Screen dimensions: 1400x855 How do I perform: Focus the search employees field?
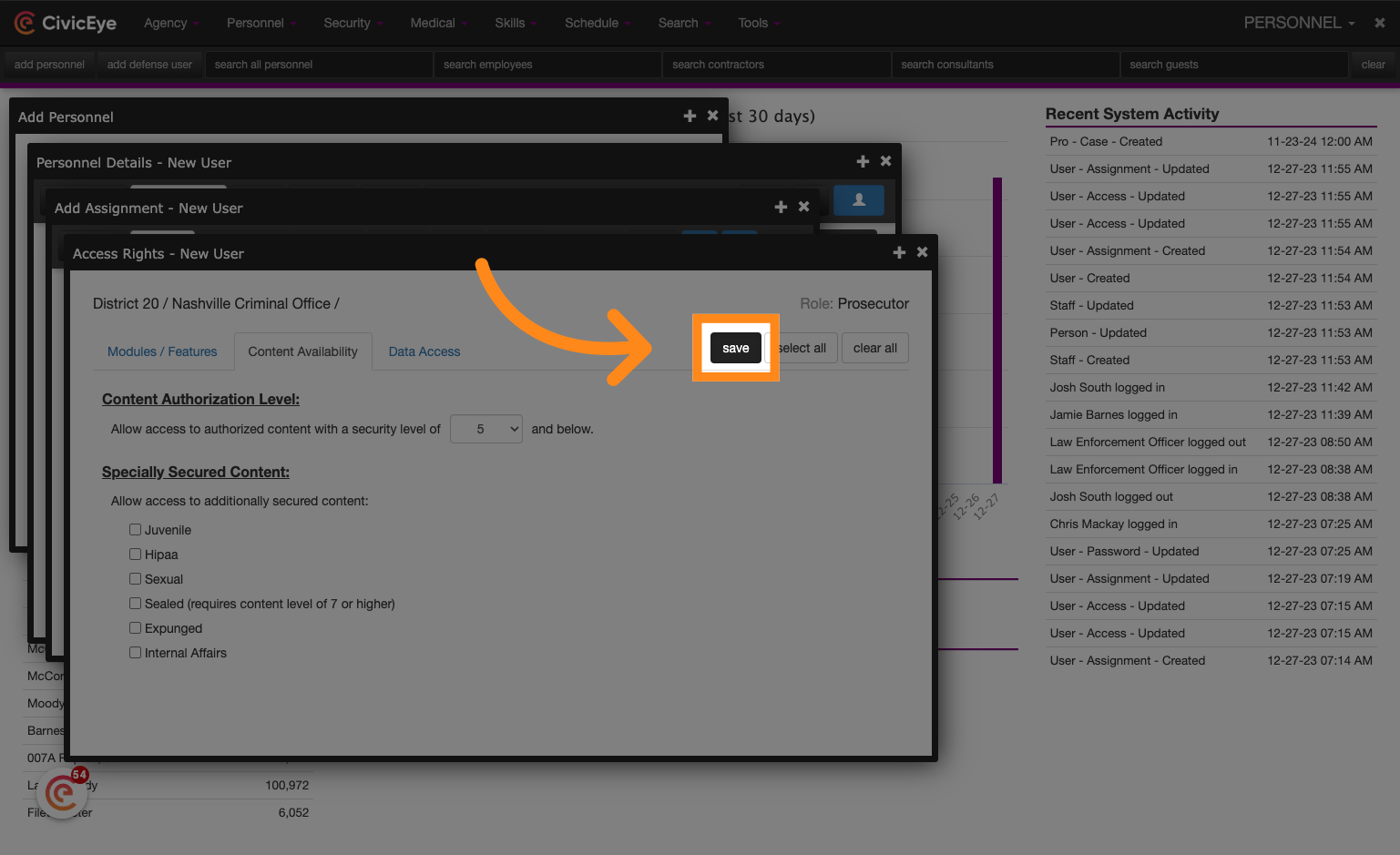pyautogui.click(x=547, y=65)
